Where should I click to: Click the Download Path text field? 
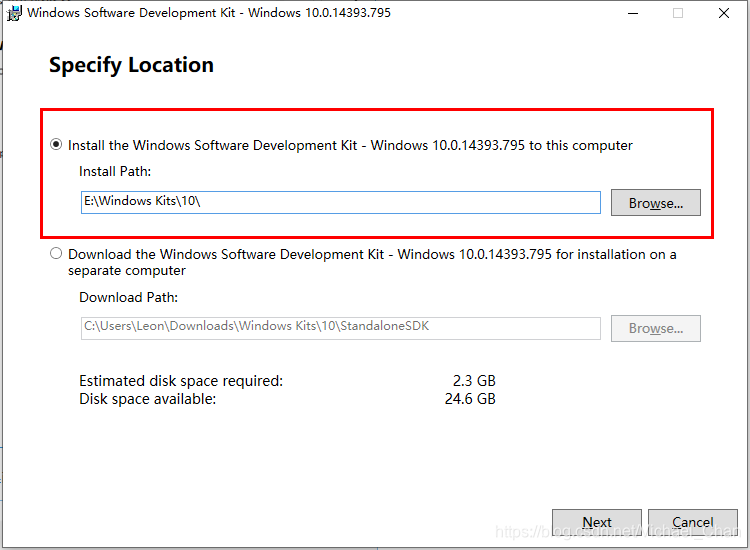(x=341, y=328)
